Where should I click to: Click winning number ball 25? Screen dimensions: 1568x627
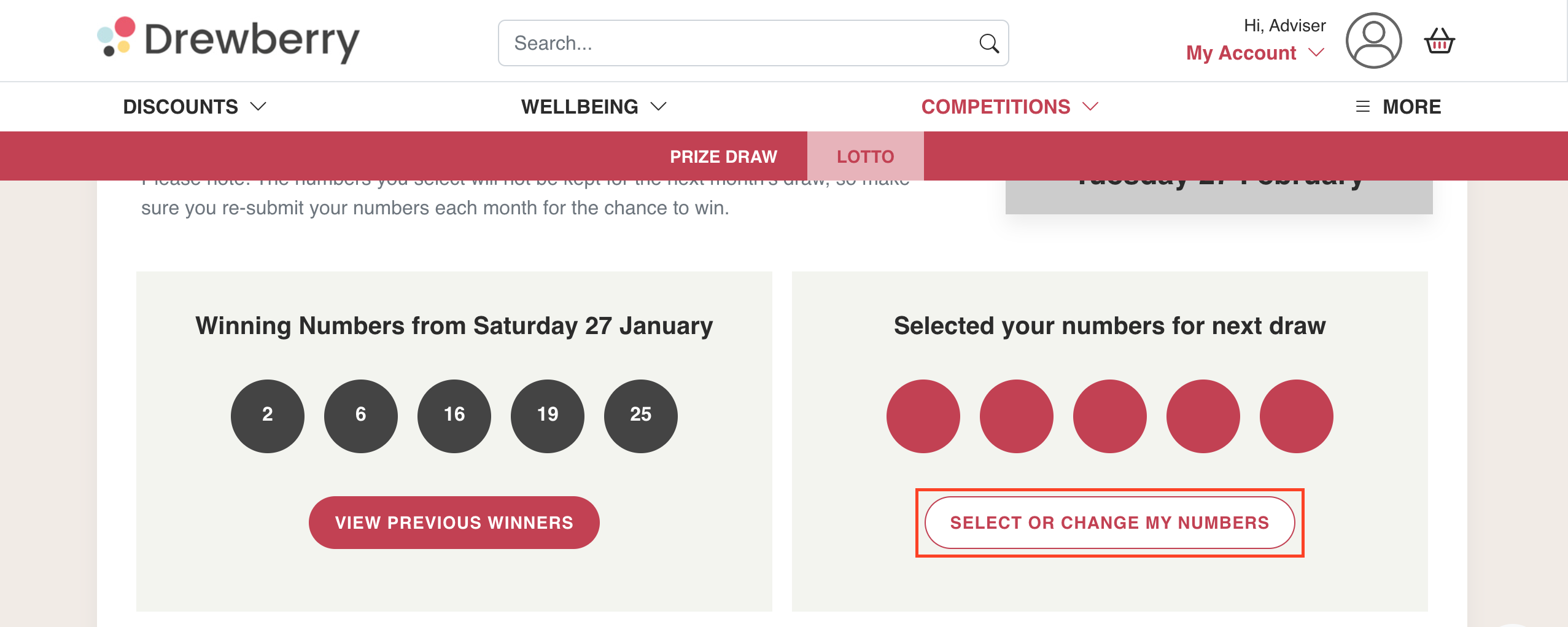point(641,416)
